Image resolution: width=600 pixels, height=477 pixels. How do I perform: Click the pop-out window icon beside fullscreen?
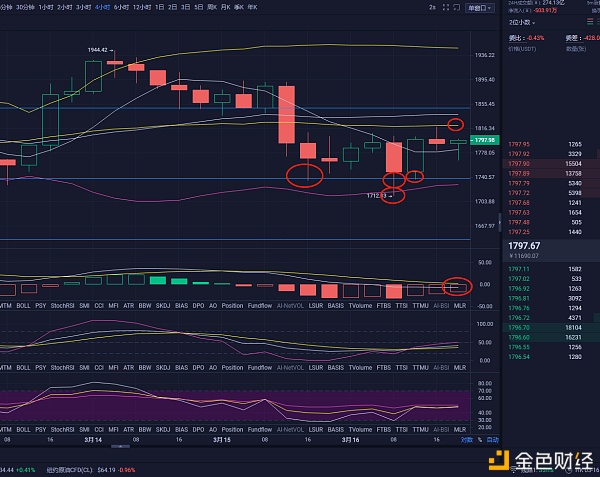click(457, 7)
